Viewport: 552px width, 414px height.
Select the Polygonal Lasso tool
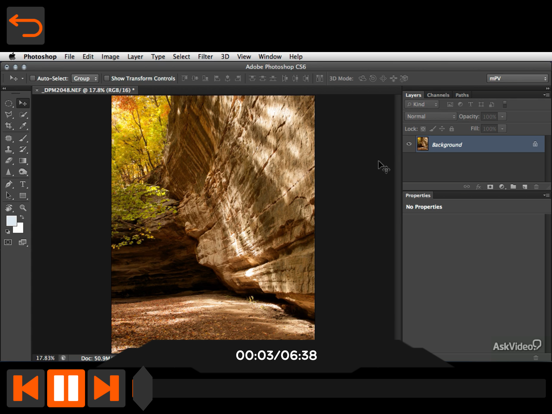tap(9, 114)
